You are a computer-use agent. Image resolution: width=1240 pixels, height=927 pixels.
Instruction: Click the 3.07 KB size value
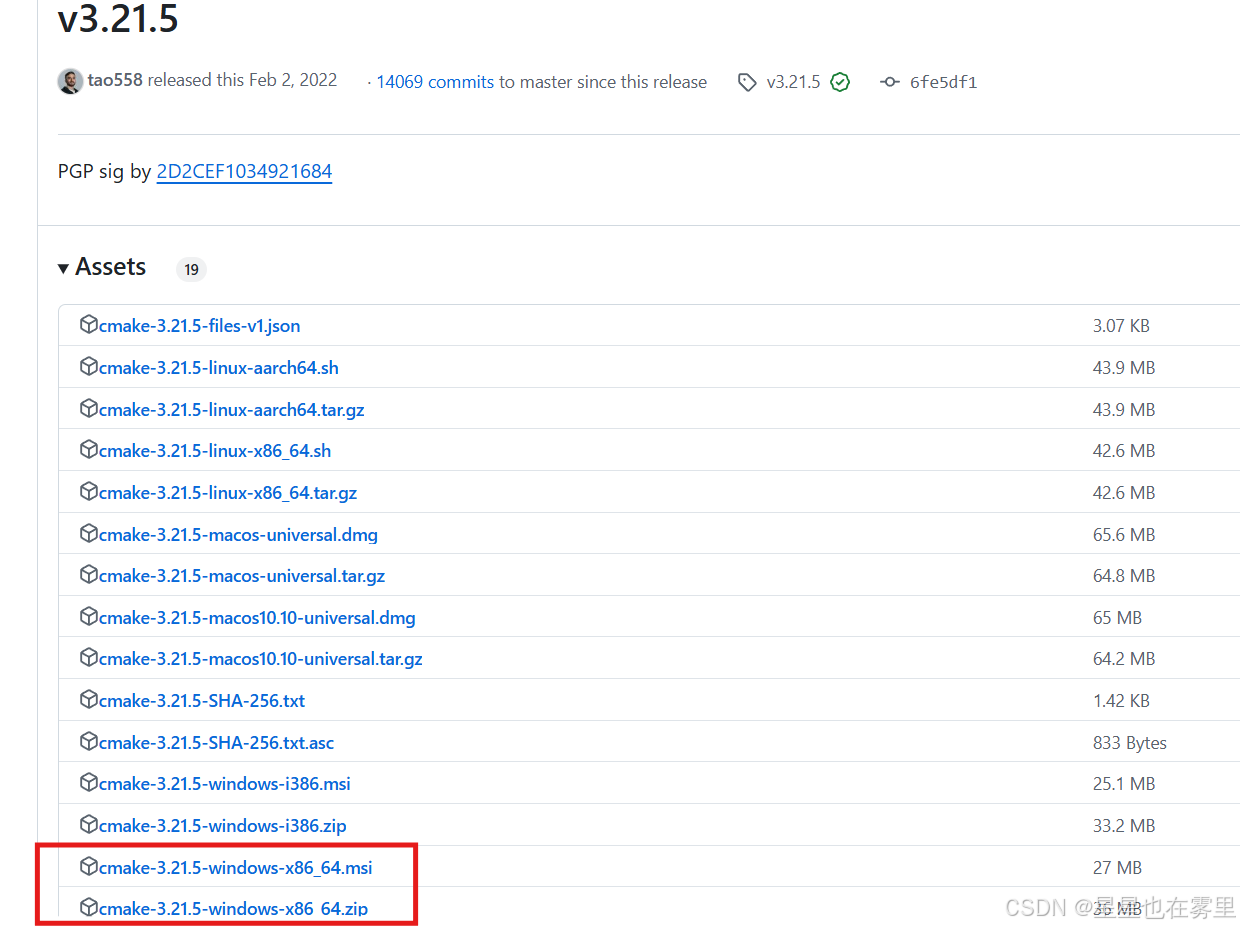tap(1121, 325)
